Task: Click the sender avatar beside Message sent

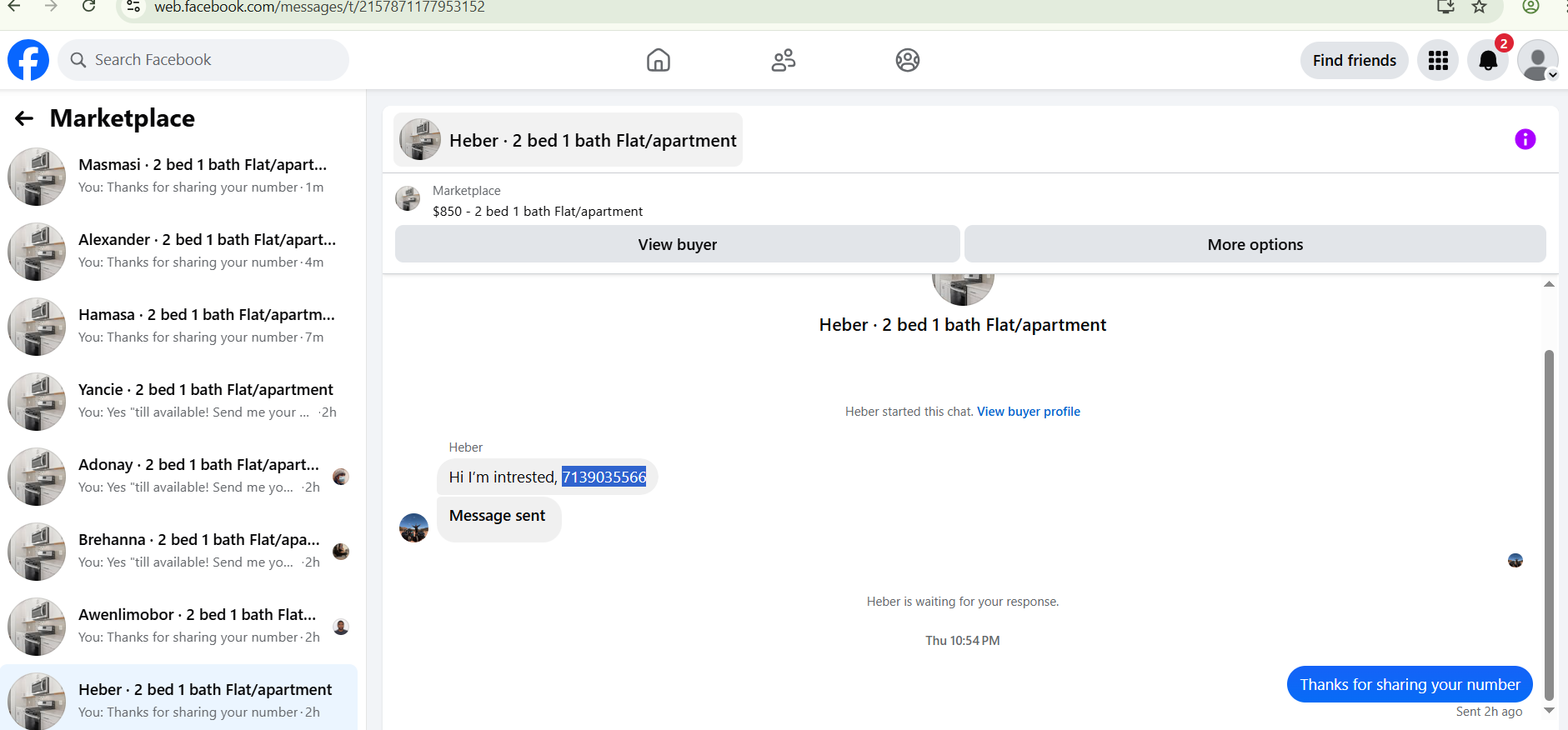Action: pyautogui.click(x=413, y=527)
